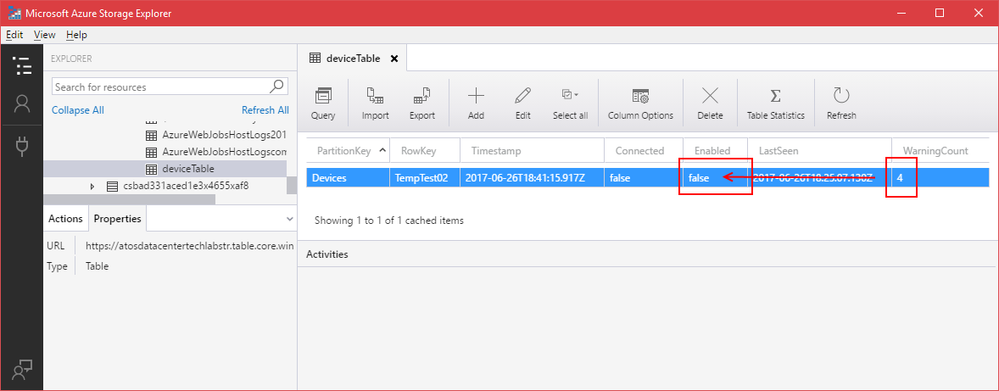Viewport: 999px width, 391px height.
Task: Click the table URL property value
Action: pos(190,245)
